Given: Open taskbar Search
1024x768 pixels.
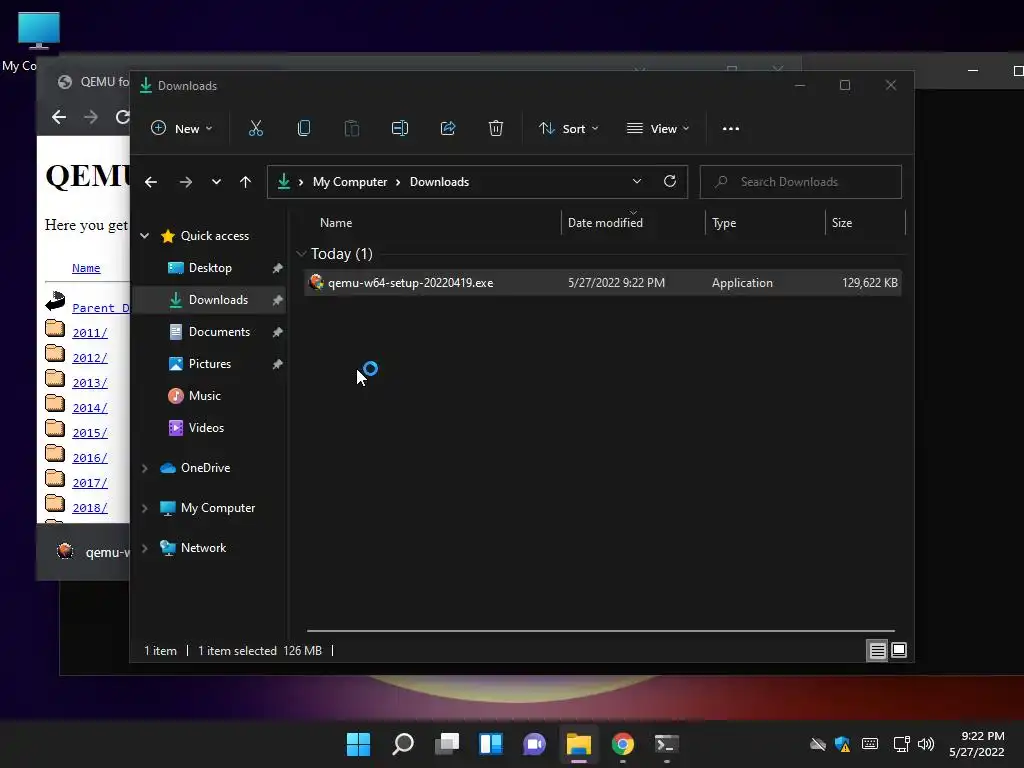Looking at the screenshot, I should [x=403, y=744].
